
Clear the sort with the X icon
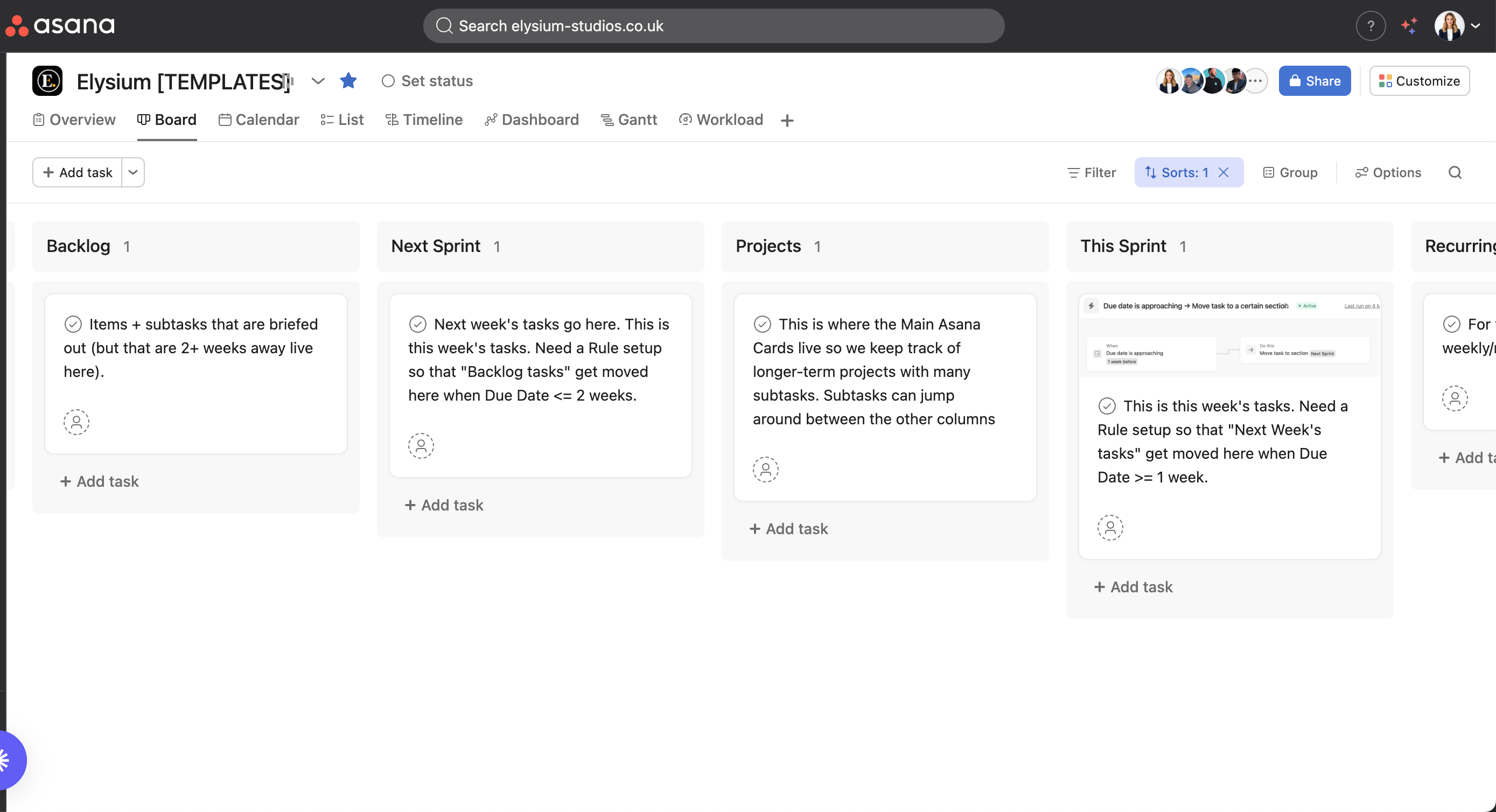click(1224, 172)
